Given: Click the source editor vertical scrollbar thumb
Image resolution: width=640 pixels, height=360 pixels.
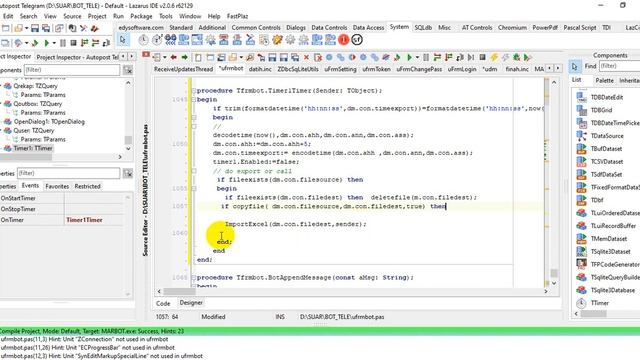Looking at the screenshot, I should [x=554, y=273].
